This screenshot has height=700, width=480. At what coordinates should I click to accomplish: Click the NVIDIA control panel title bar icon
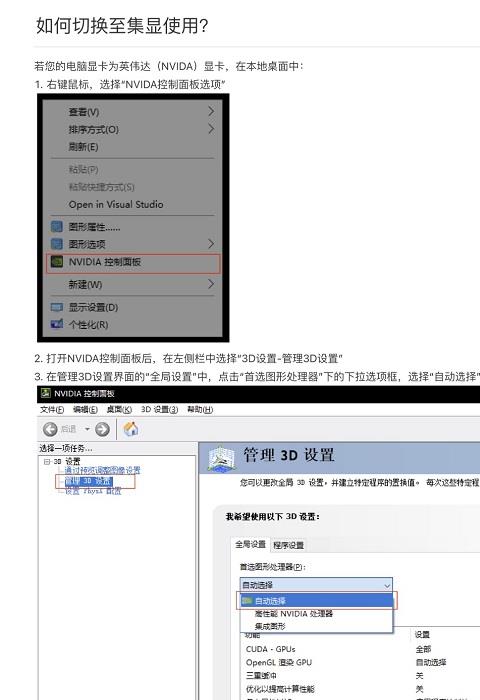pos(46,393)
